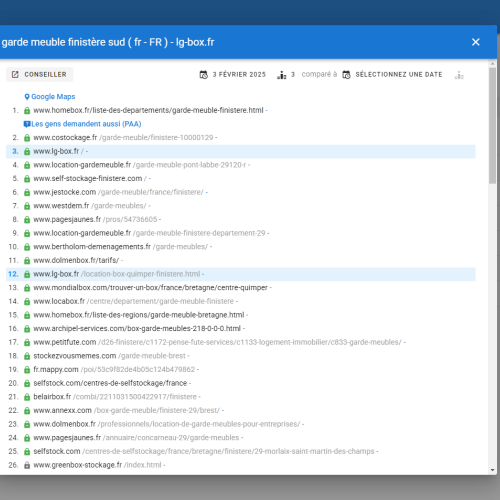Click the scrollbar up arrow
Image resolution: width=500 pixels, height=500 pixels.
click(x=493, y=63)
